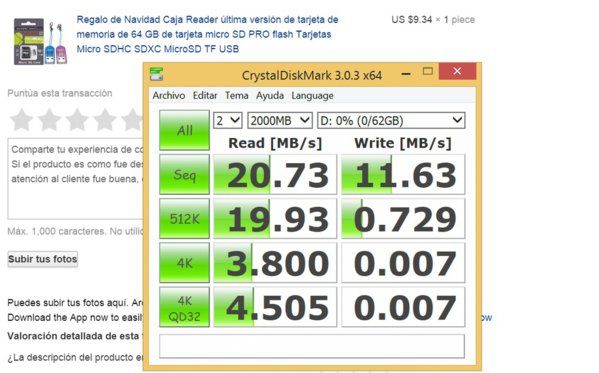Click the 4K write result 0.007

pos(403,263)
